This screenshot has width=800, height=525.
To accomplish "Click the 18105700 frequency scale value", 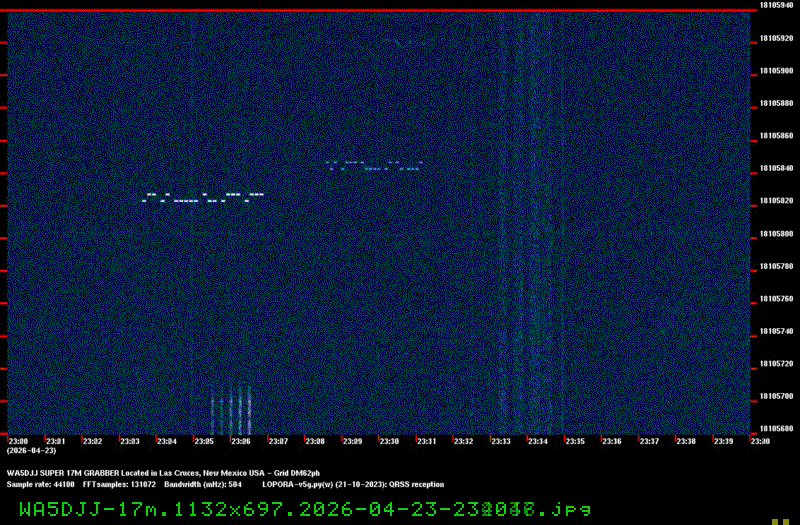I will (x=777, y=396).
